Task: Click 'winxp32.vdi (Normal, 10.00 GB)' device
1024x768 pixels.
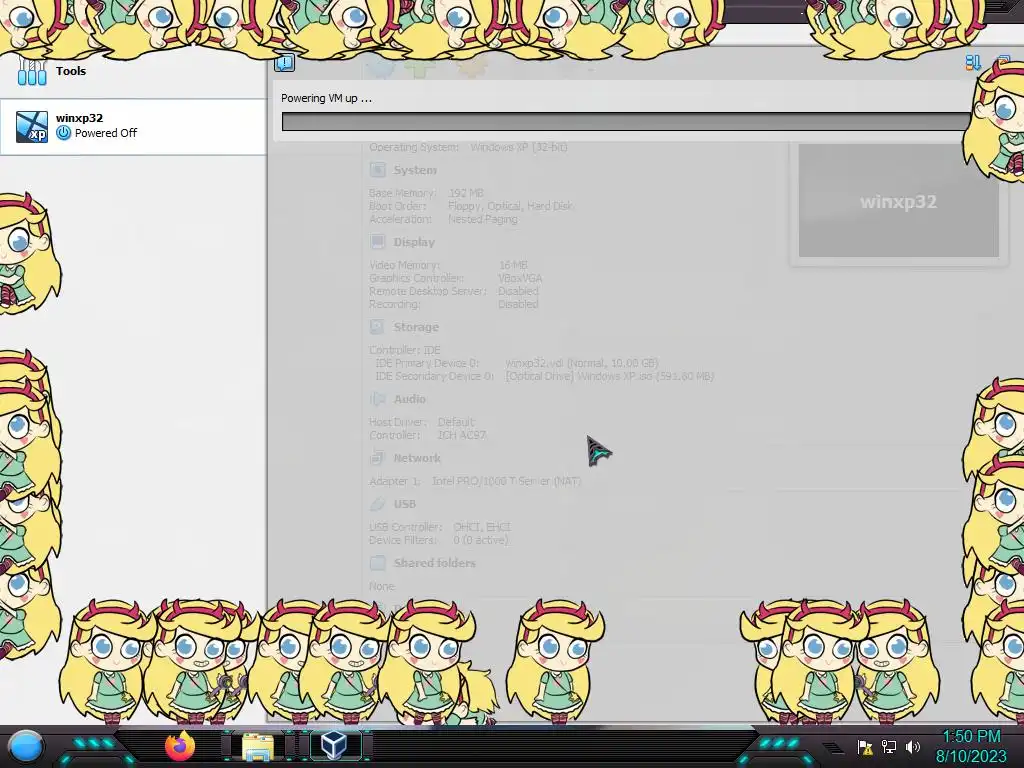Action: 582,363
